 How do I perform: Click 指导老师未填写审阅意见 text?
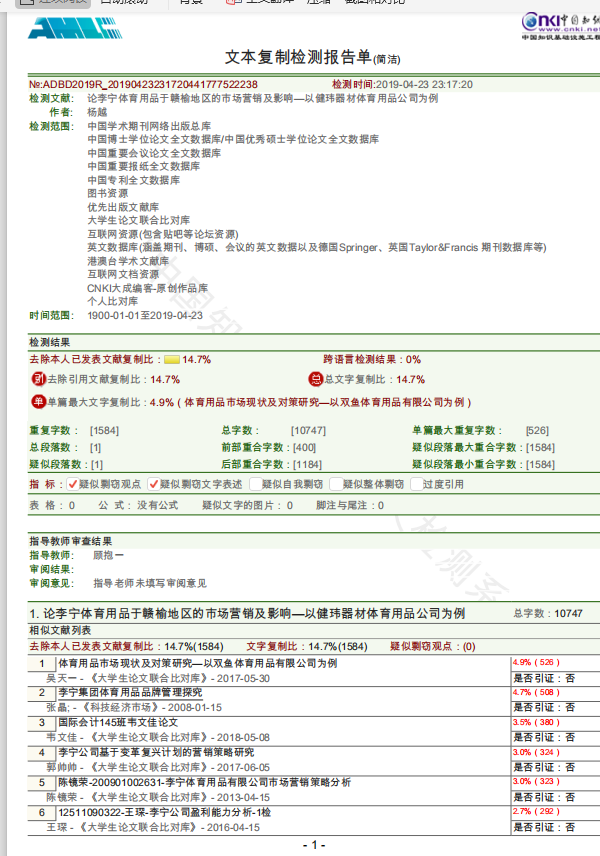150,583
